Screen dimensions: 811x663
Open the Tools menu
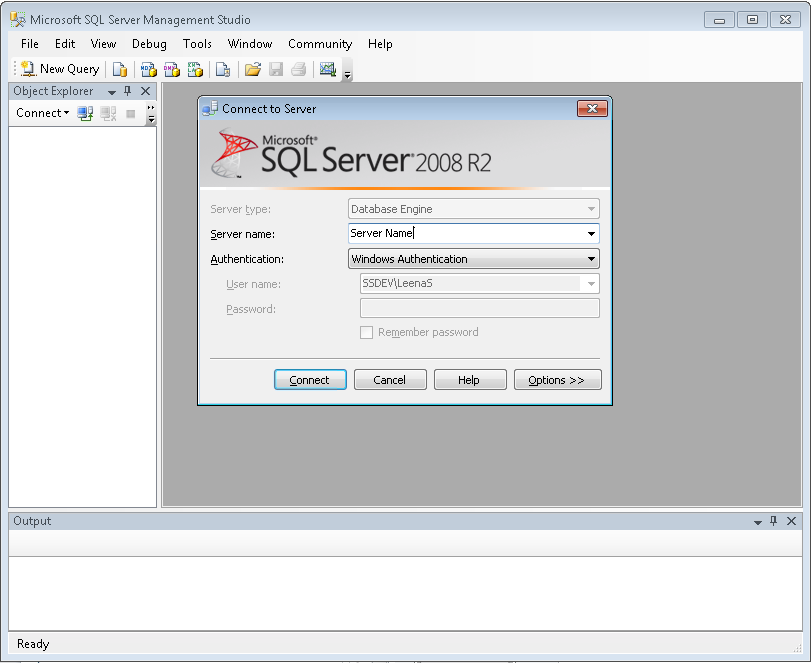tap(197, 44)
